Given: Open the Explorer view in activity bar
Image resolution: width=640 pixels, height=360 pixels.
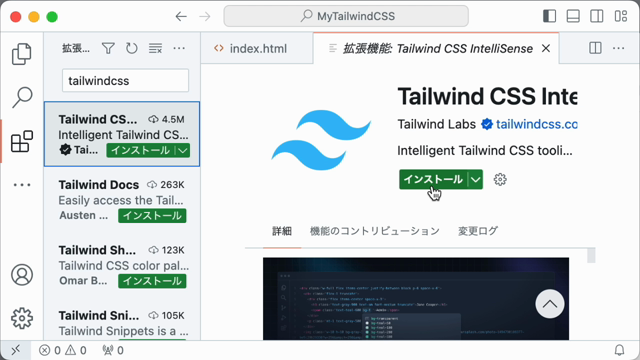Looking at the screenshot, I should pyautogui.click(x=22, y=54).
